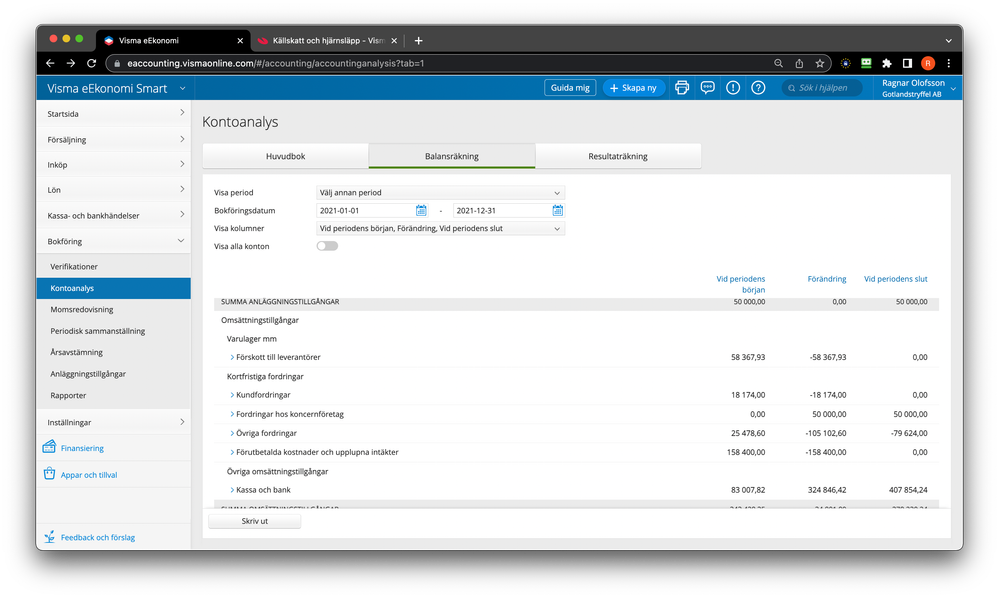Click the exclamation notification icon
This screenshot has height=598, width=999.
tap(733, 88)
